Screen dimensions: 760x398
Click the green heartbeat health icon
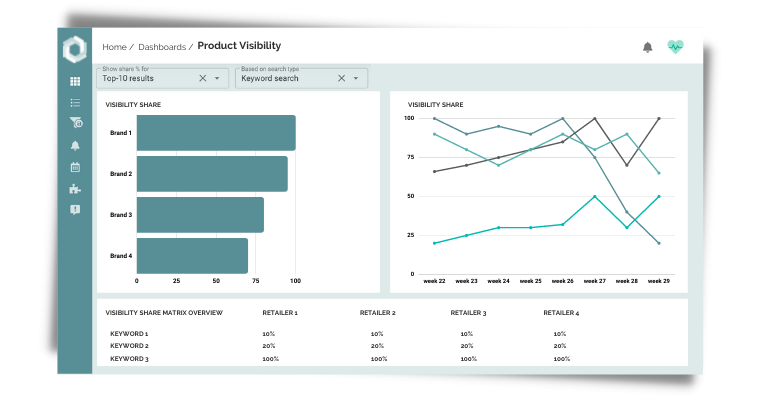(x=675, y=47)
